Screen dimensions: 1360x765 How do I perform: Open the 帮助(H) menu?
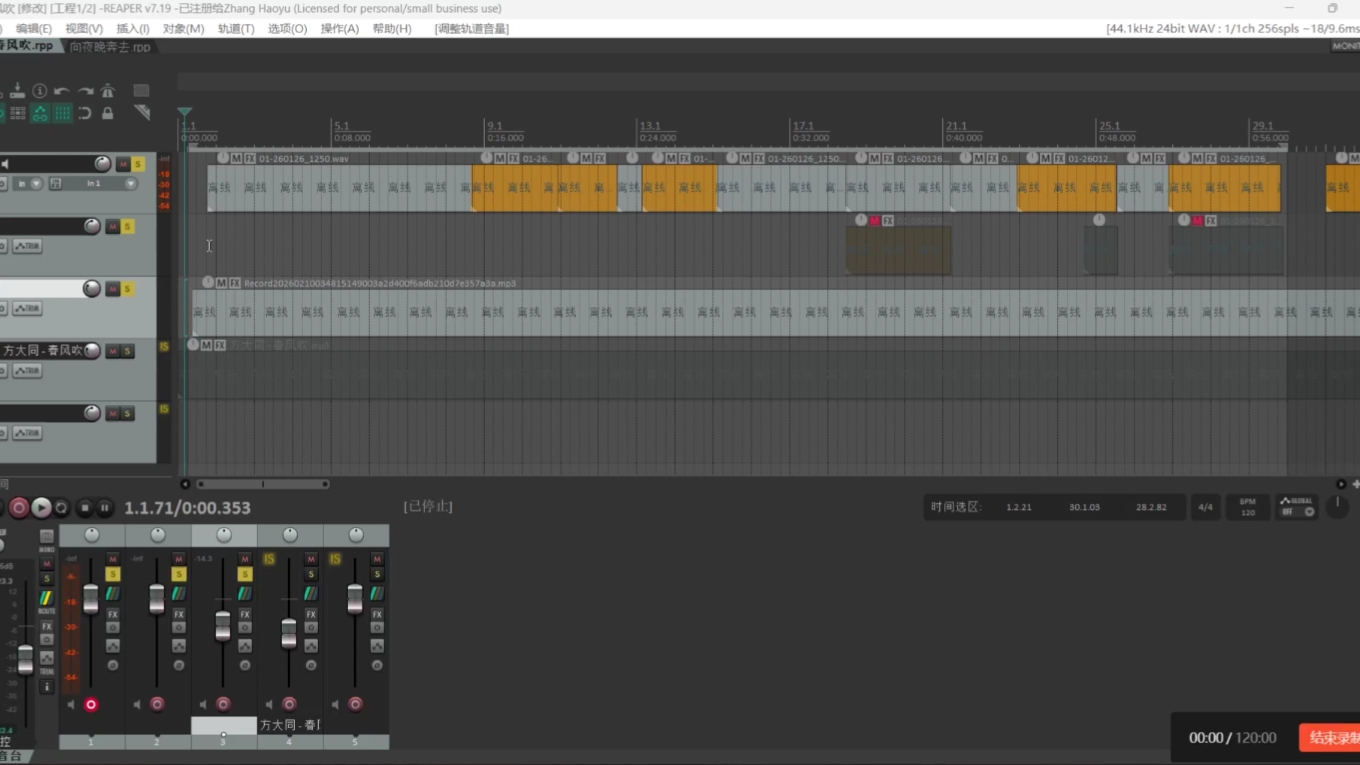pyautogui.click(x=392, y=29)
